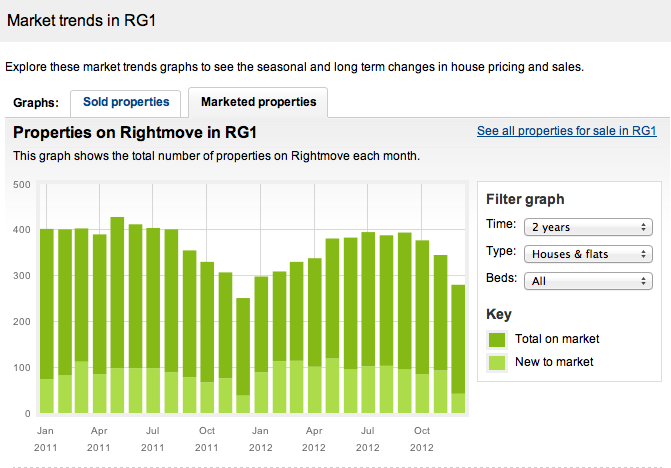671x468 pixels.
Task: Click the 'Apr 2011' x-axis label
Action: [x=99, y=439]
